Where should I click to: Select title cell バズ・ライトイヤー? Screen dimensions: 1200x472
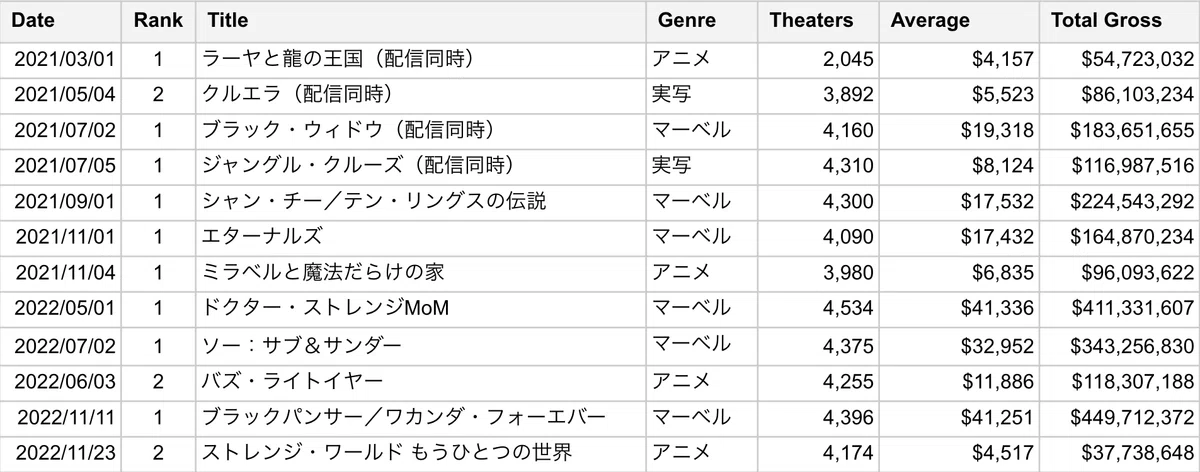[x=420, y=381]
